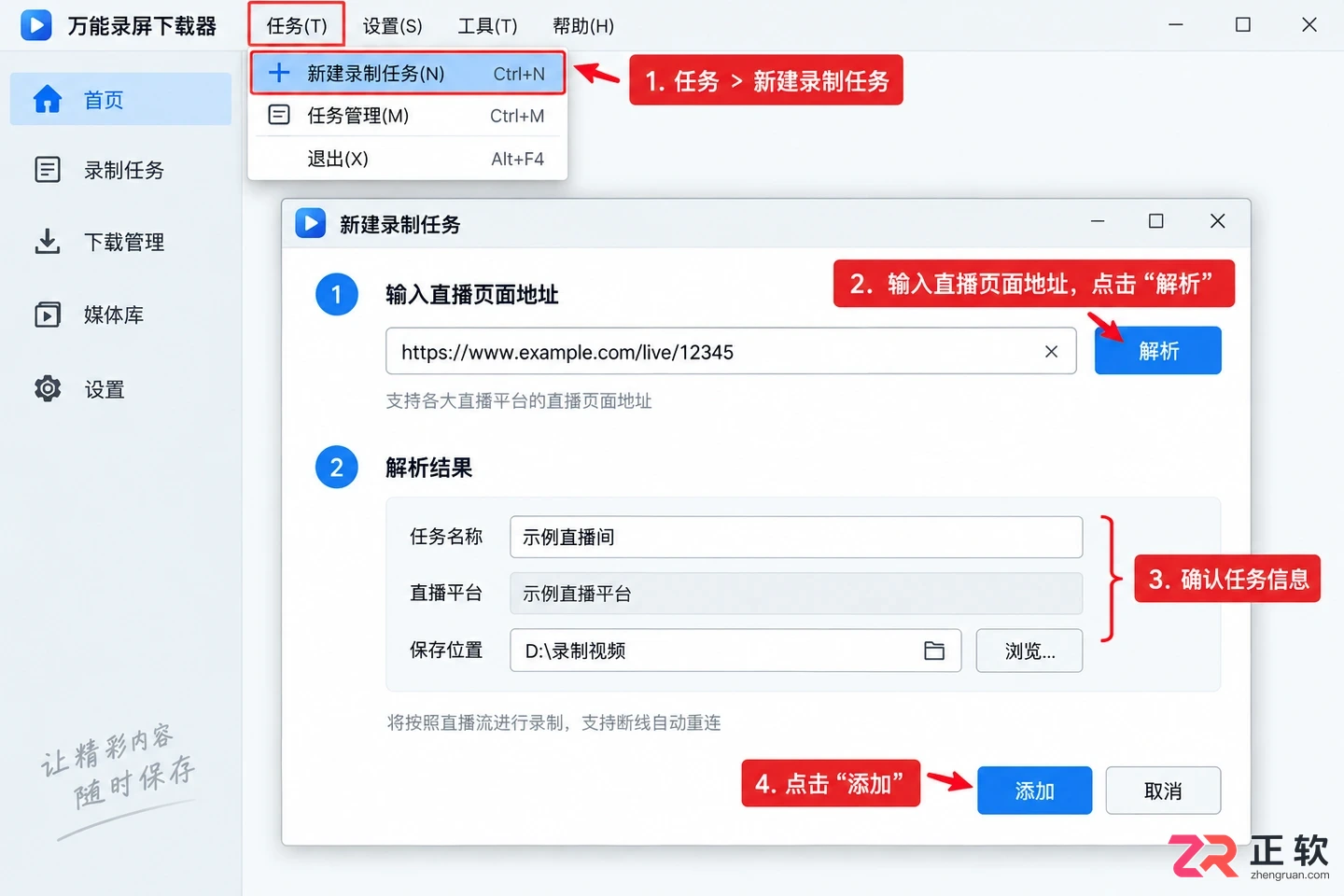The height and width of the screenshot is (896, 1344).
Task: Click the 直播平台 field
Action: [796, 594]
